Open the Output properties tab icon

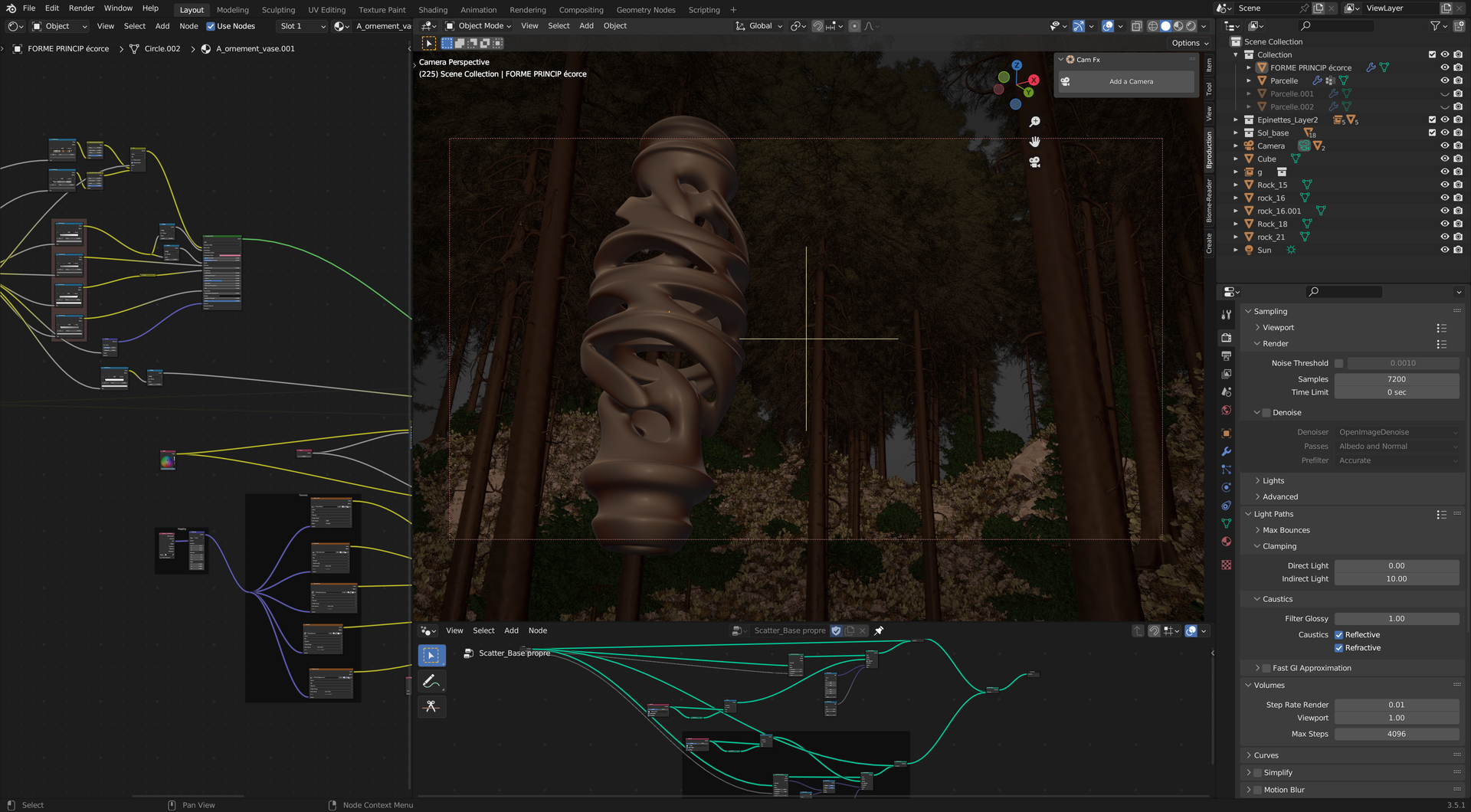(1226, 356)
